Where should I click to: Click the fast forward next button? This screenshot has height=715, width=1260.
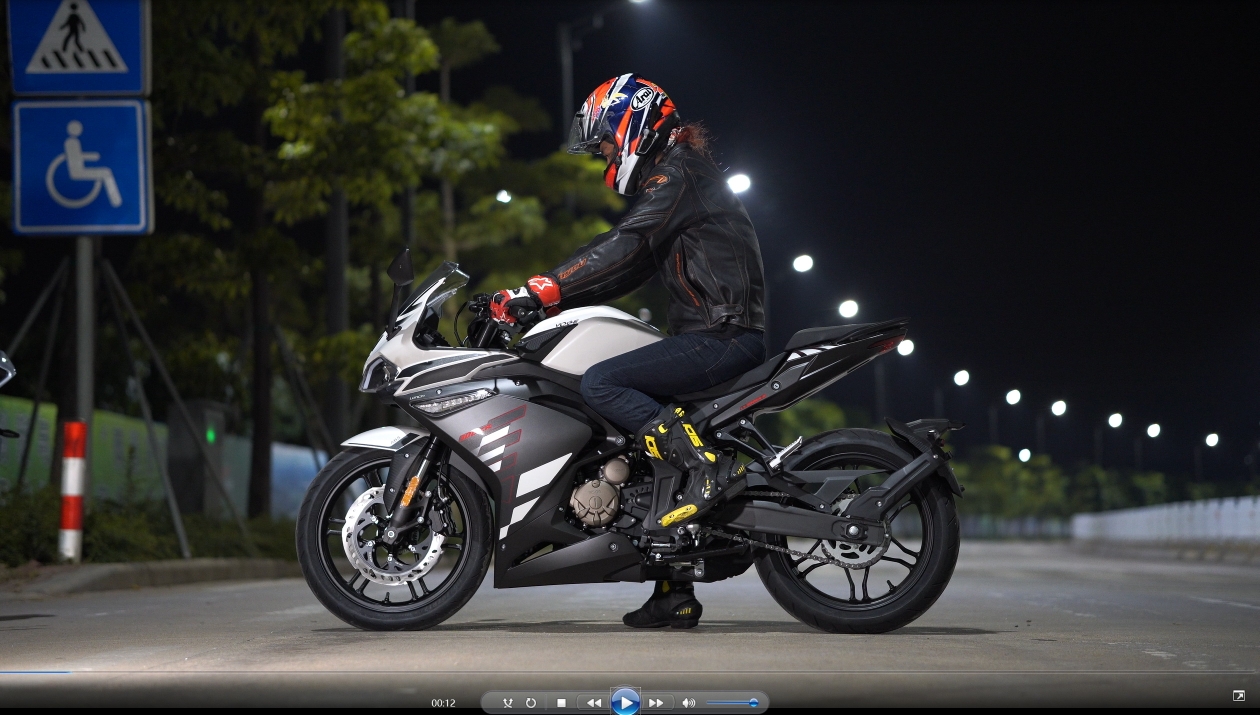(x=656, y=703)
